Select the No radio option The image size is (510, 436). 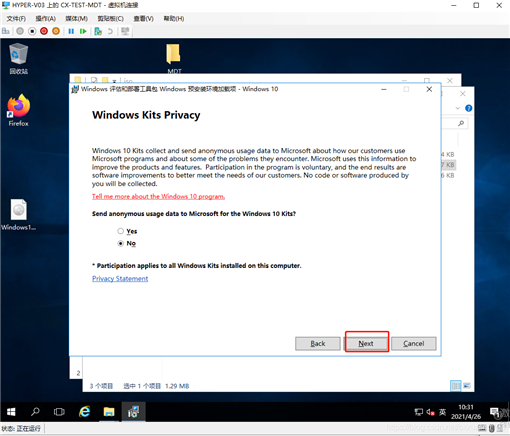click(x=121, y=243)
